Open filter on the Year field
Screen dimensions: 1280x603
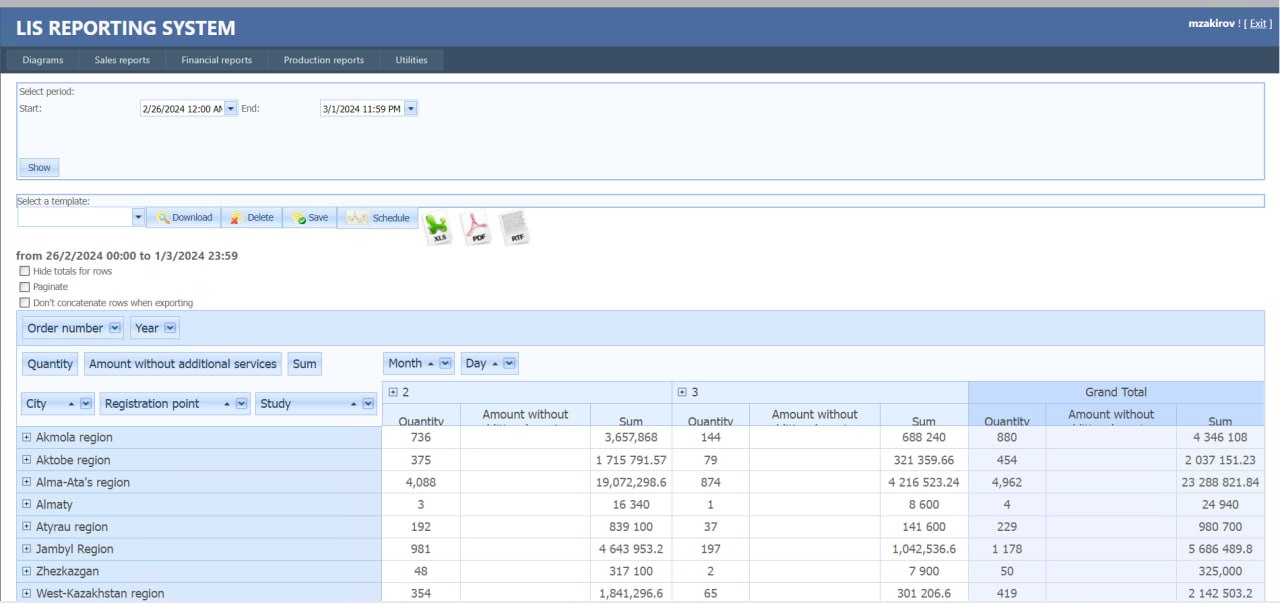click(170, 328)
